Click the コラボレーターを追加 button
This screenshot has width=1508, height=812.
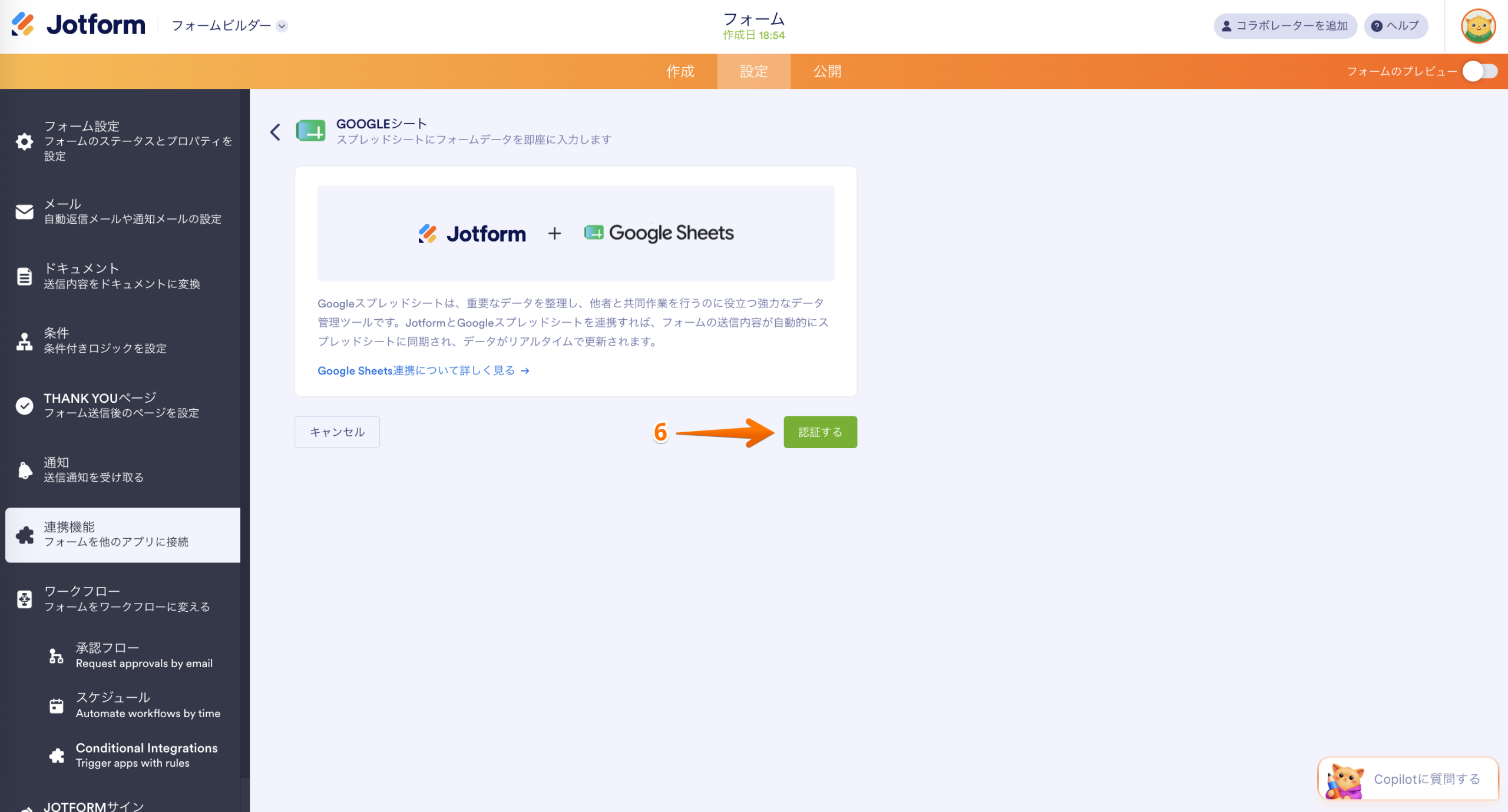pos(1285,26)
